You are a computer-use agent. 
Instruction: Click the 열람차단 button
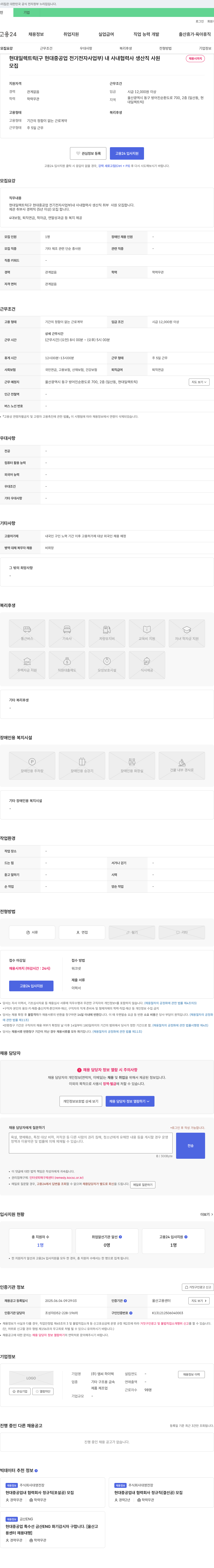43,1391
